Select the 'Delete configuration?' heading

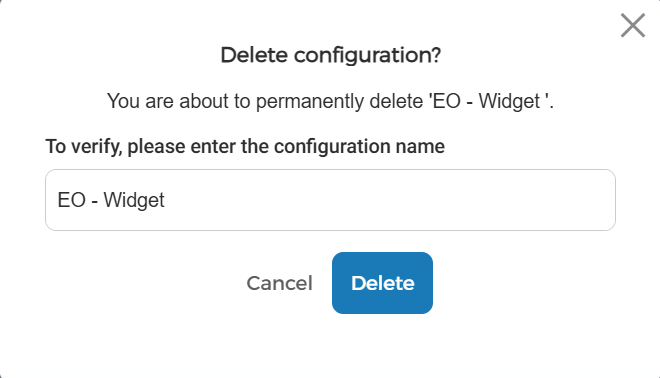tap(331, 55)
